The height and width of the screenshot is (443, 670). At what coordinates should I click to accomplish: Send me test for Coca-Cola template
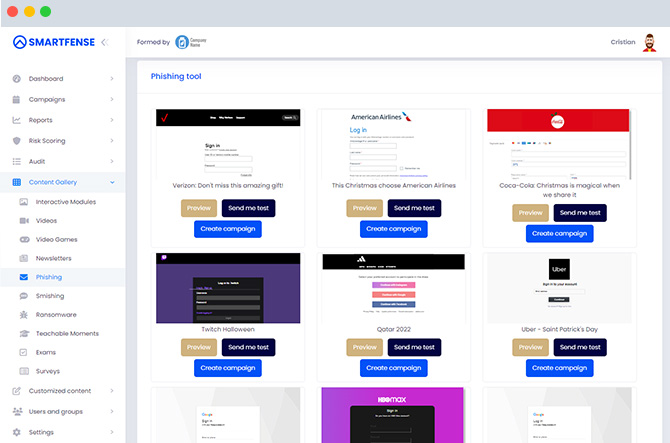580,213
